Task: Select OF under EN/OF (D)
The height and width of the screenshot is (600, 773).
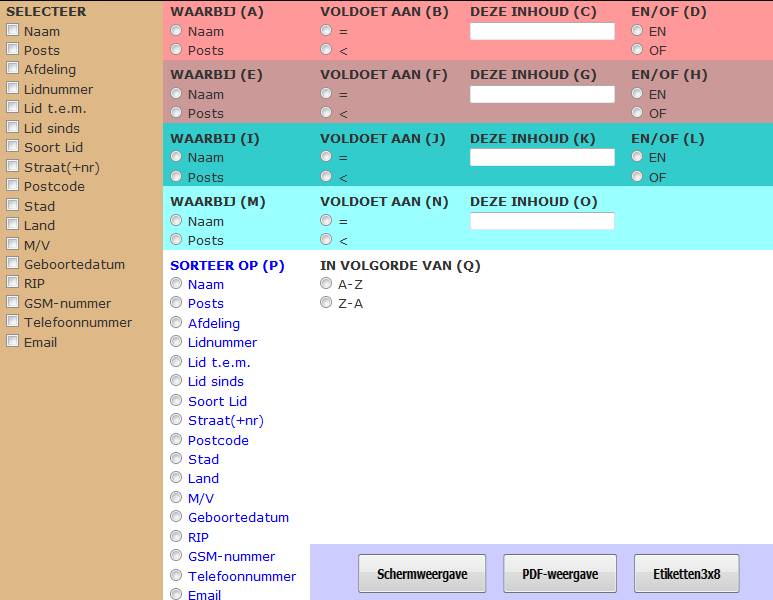Action: (x=637, y=49)
